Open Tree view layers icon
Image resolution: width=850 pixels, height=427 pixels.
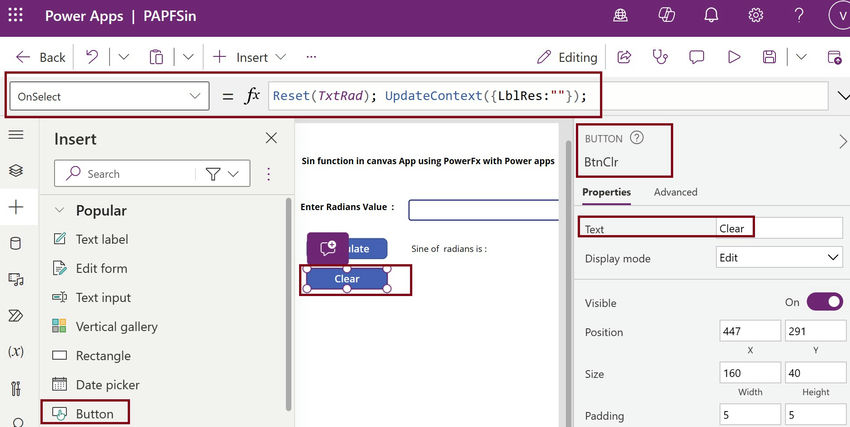tap(16, 170)
